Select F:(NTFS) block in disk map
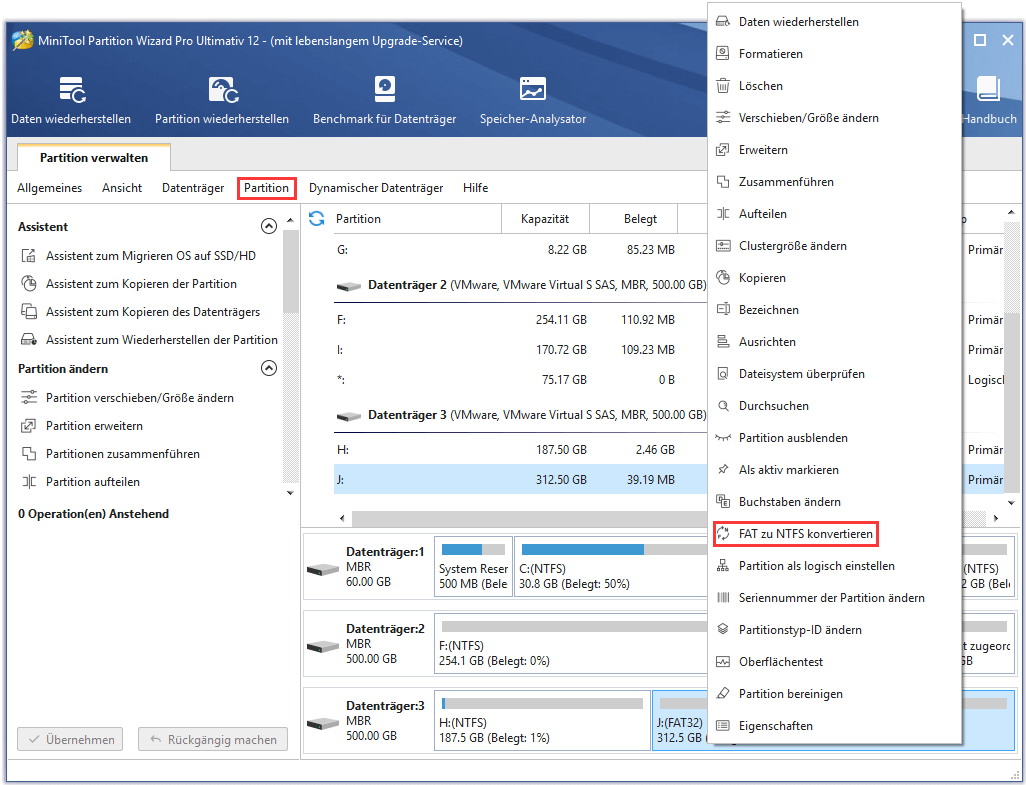Image resolution: width=1026 pixels, height=785 pixels. (571, 644)
